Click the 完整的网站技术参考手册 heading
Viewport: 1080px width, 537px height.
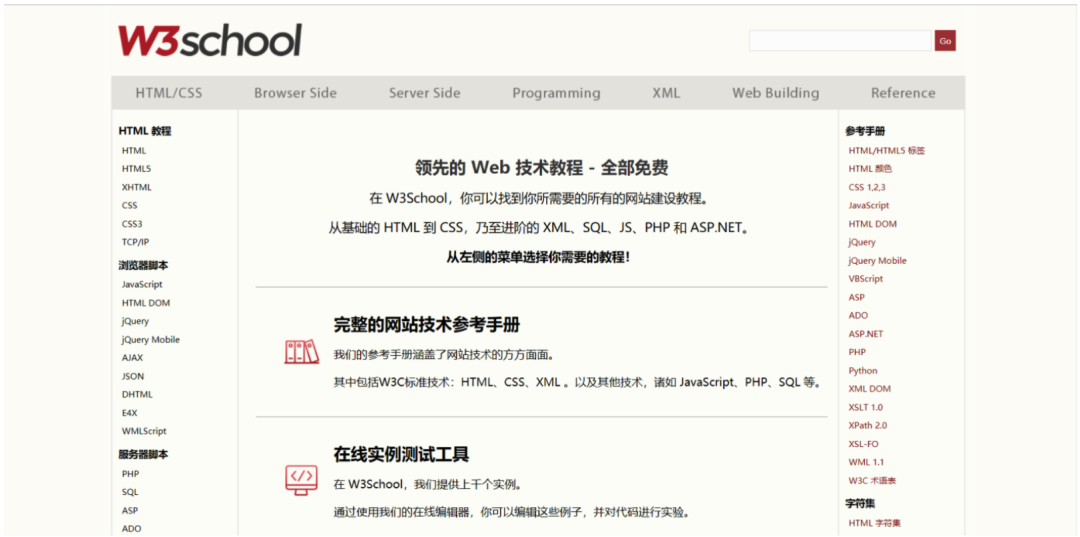[x=426, y=325]
